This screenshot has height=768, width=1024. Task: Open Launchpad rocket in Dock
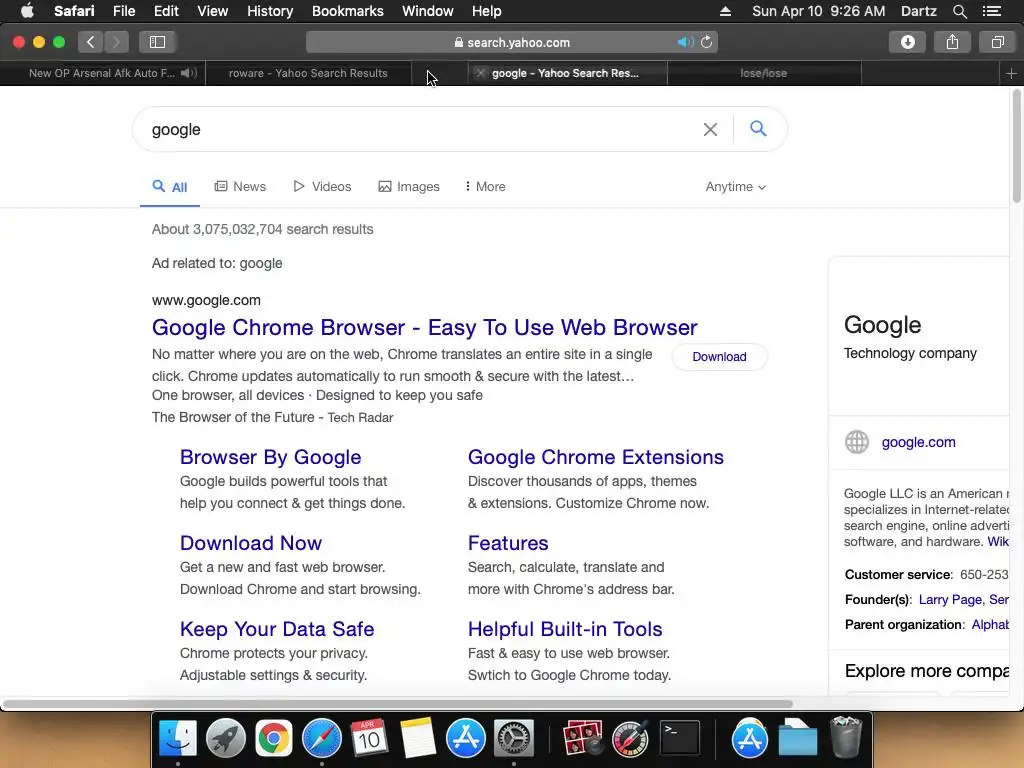(225, 738)
